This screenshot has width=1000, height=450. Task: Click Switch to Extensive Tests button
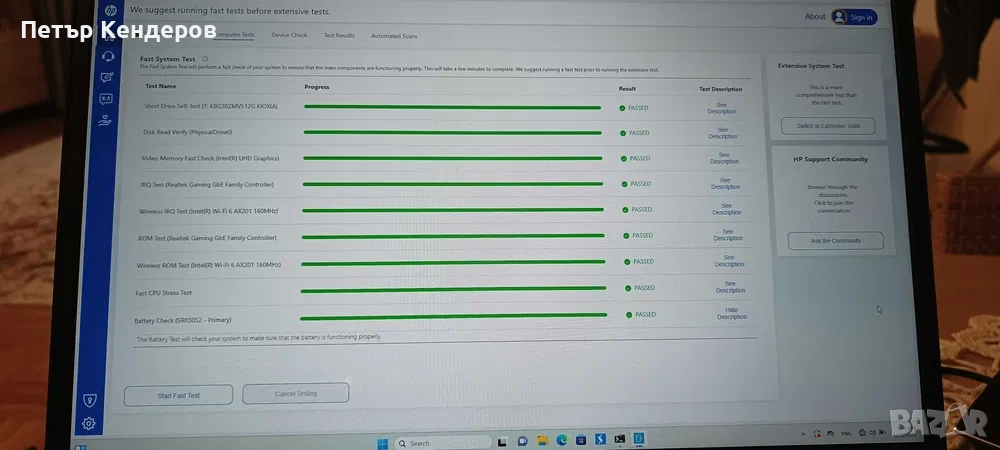click(827, 126)
